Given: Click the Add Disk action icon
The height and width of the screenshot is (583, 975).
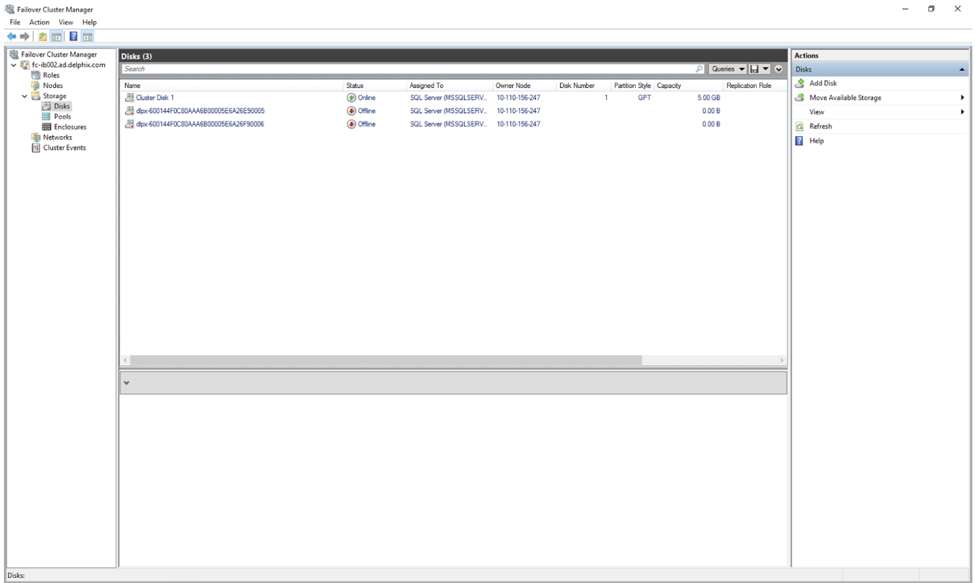Looking at the screenshot, I should [x=799, y=83].
